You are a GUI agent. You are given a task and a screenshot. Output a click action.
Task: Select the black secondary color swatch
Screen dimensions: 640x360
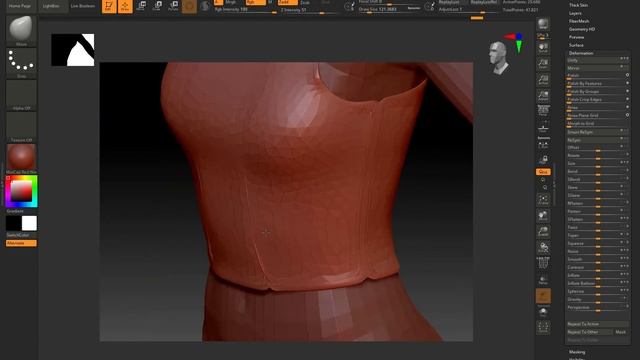tap(13, 223)
